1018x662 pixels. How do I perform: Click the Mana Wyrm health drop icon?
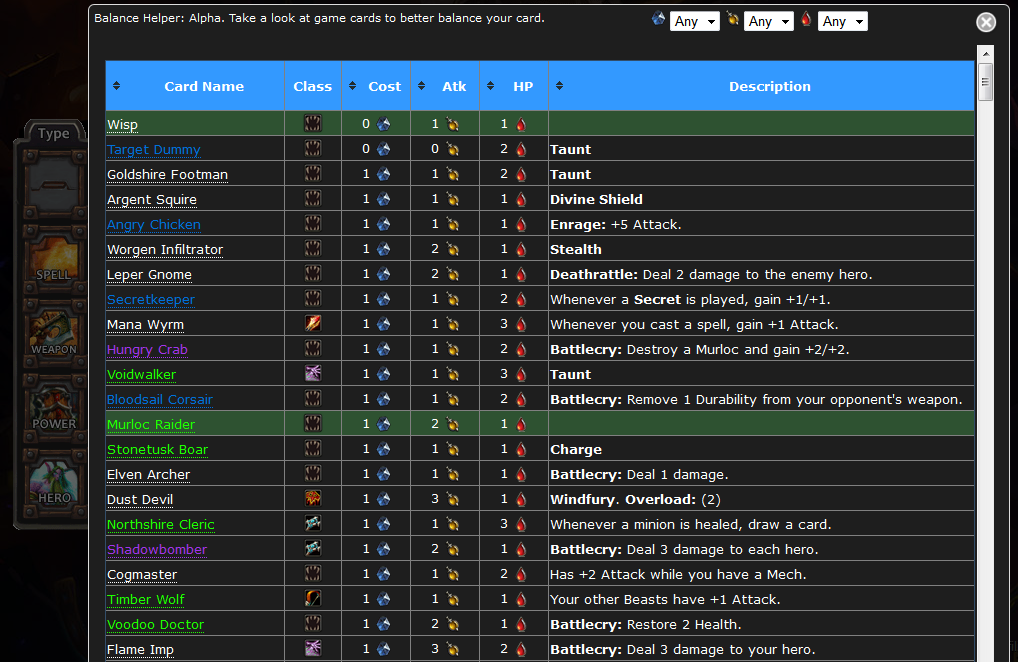pyautogui.click(x=521, y=325)
